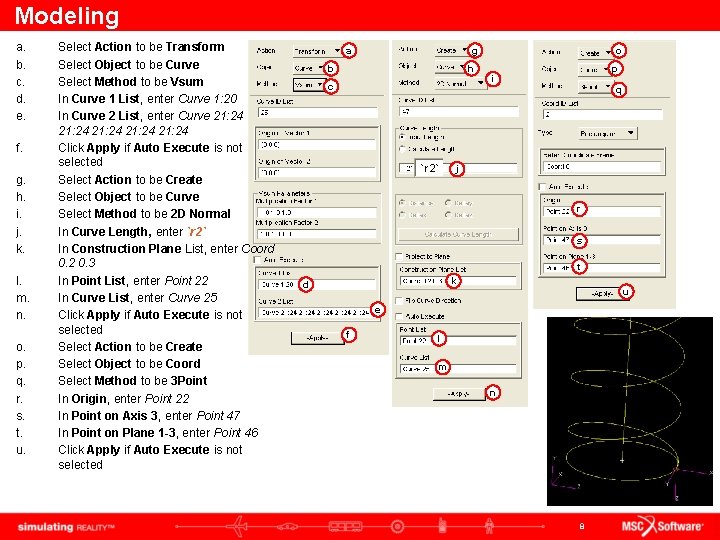This screenshot has height=540, width=720.
Task: Open the Object dropdown in the Transform panel
Action: [309, 68]
